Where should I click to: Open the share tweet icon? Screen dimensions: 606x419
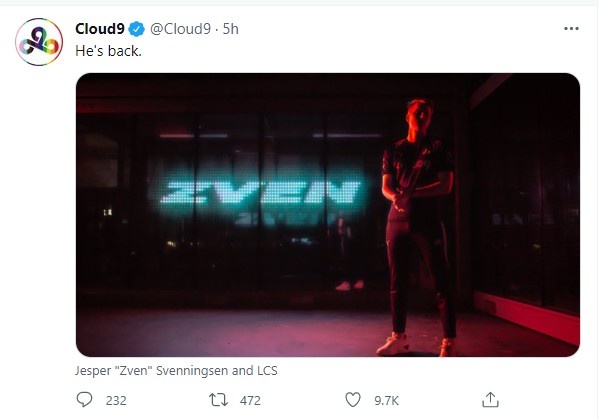pyautogui.click(x=489, y=399)
